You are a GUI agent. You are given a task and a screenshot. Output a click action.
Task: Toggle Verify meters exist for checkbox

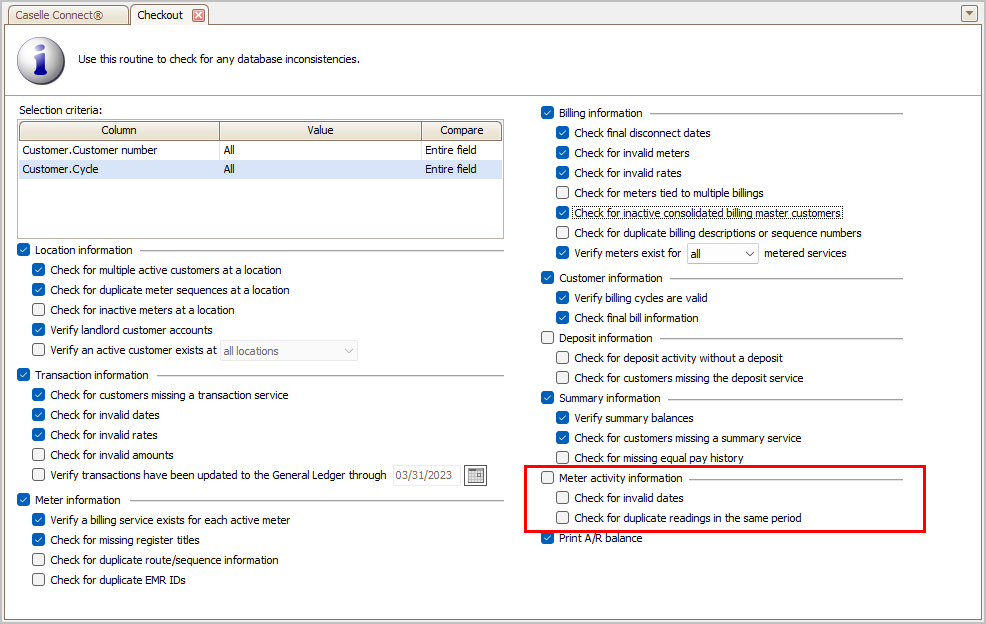[563, 253]
